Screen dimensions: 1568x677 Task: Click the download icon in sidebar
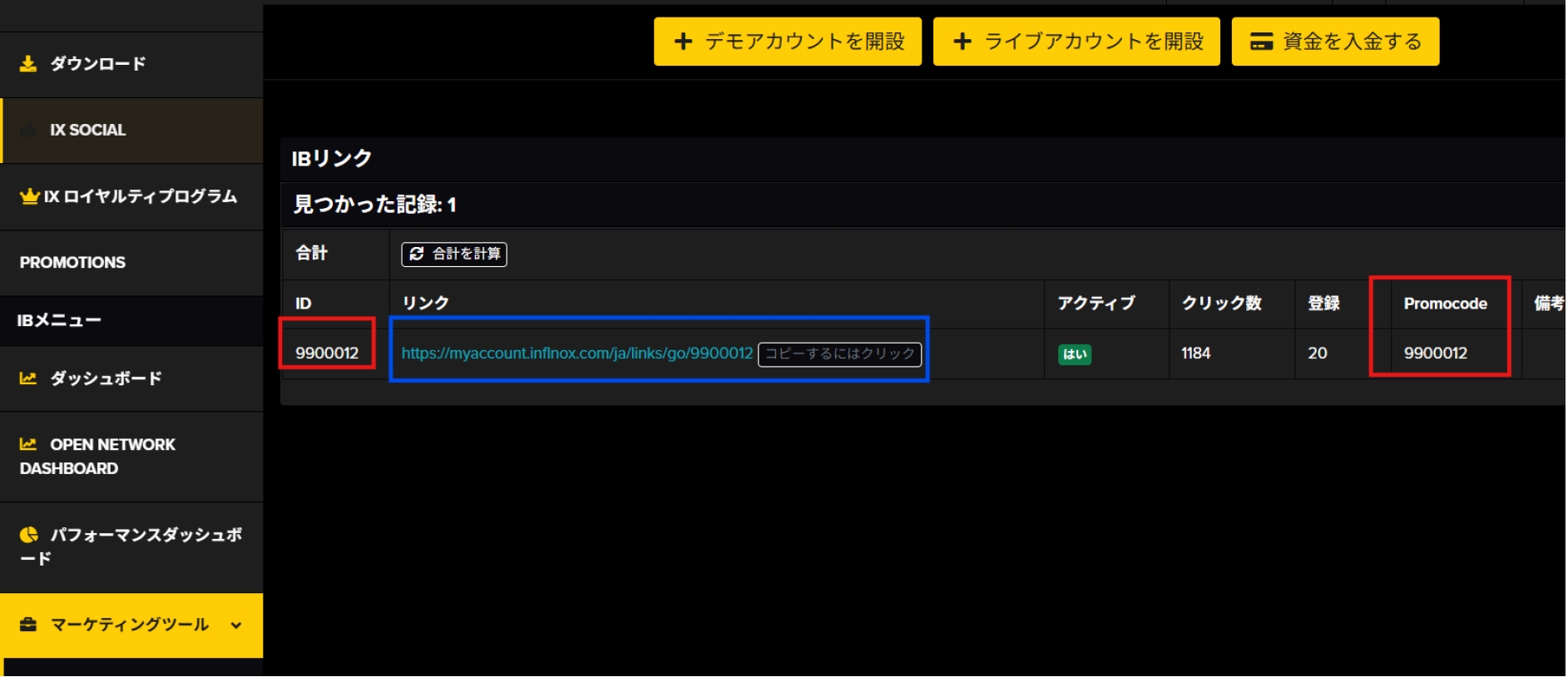click(28, 64)
